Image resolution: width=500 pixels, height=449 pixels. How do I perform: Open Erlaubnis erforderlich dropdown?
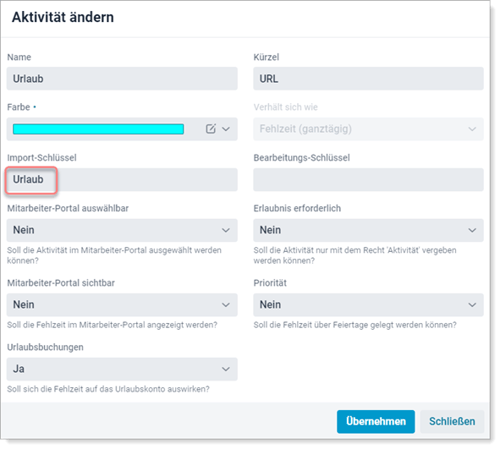[x=368, y=230]
